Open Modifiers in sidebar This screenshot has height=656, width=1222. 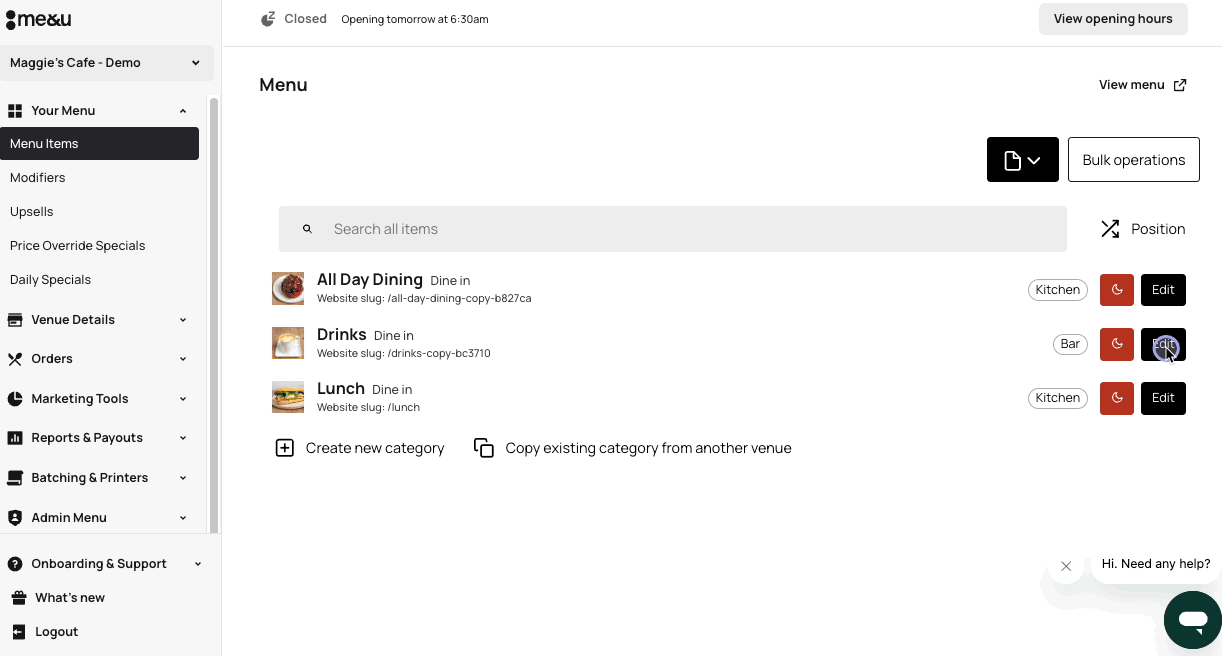[x=38, y=178]
